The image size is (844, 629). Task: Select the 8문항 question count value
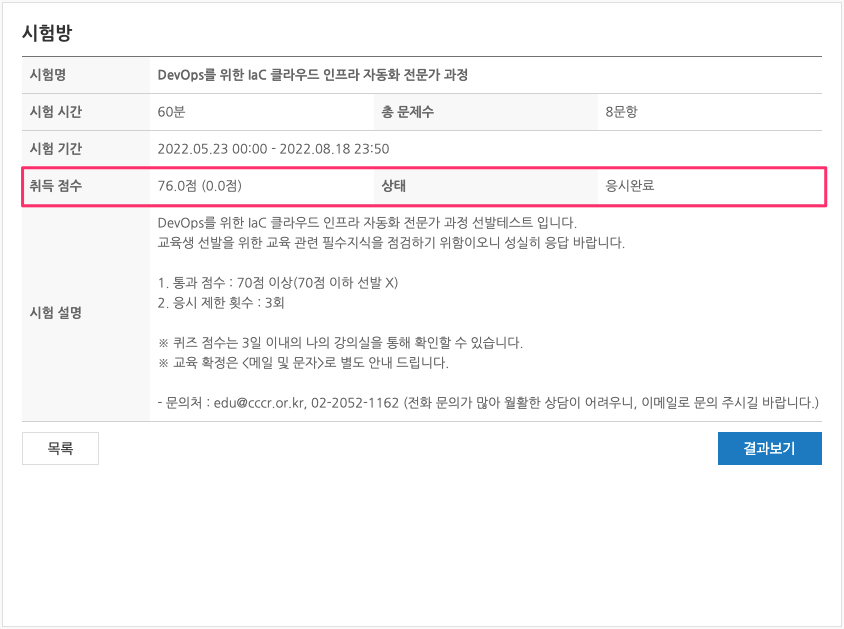pyautogui.click(x=621, y=112)
